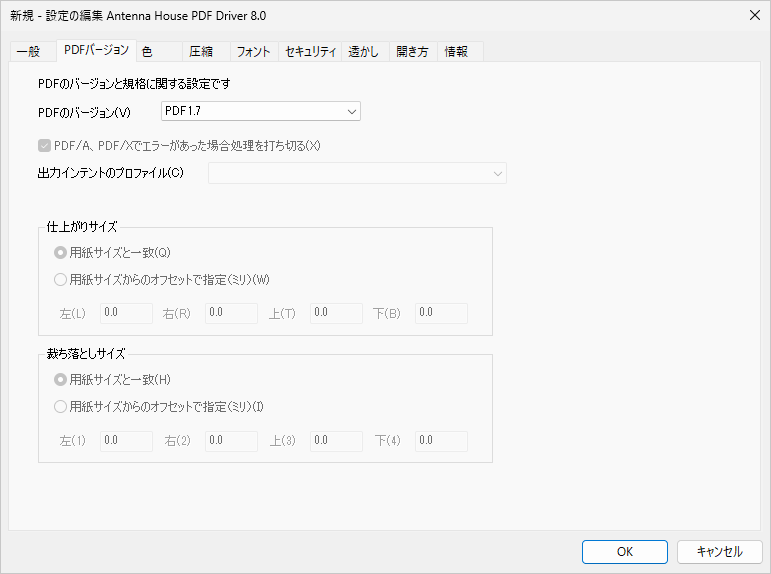This screenshot has height=574, width=771.
Task: Select the PDFバージョン tab
Action: (96, 50)
